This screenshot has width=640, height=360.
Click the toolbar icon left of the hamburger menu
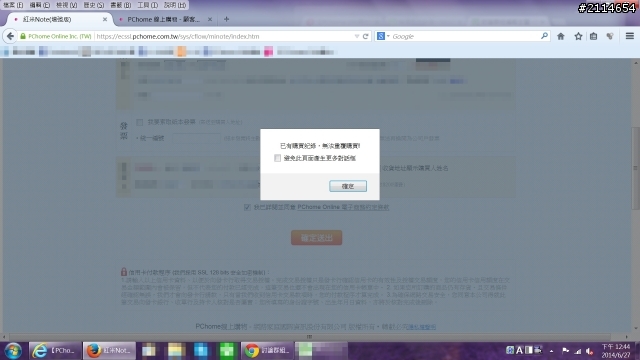click(610, 36)
